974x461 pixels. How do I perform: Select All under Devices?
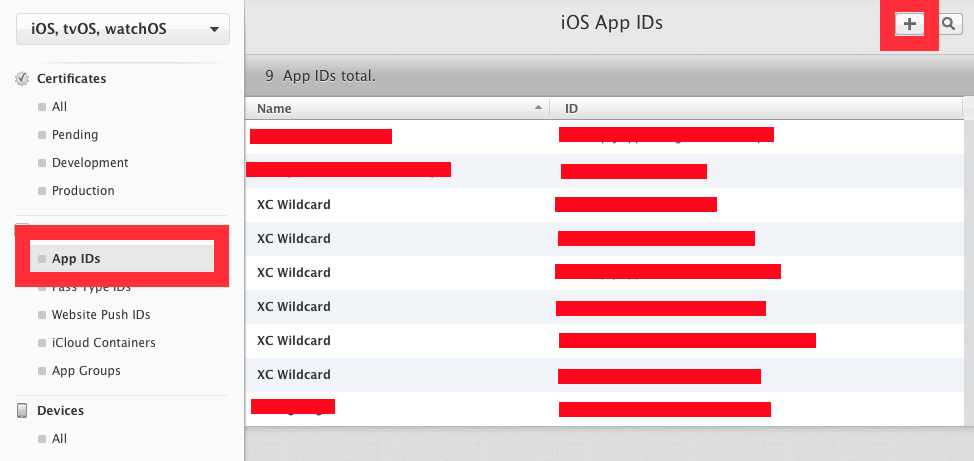60,439
